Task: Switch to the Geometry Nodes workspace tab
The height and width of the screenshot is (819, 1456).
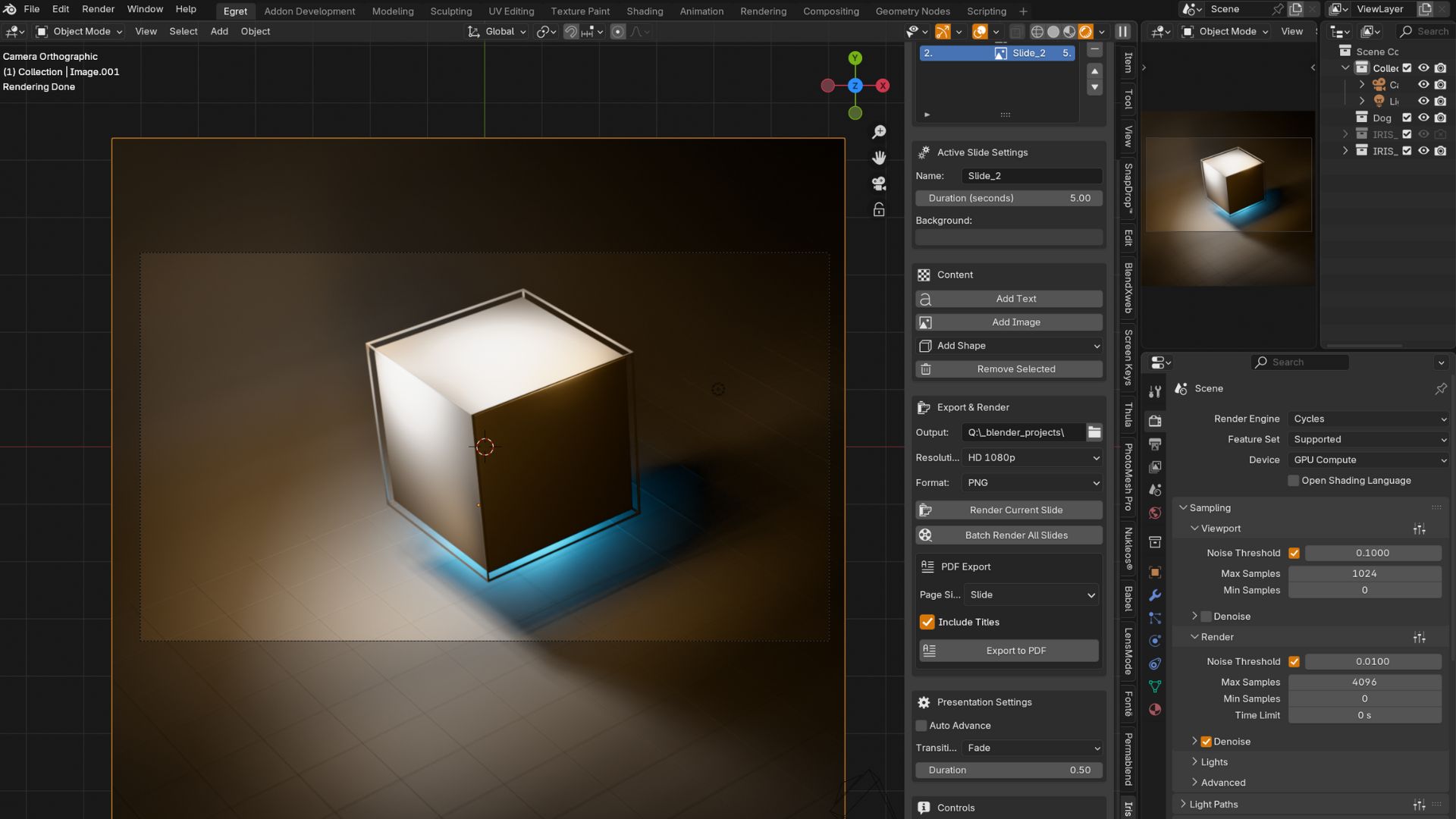Action: click(x=912, y=11)
